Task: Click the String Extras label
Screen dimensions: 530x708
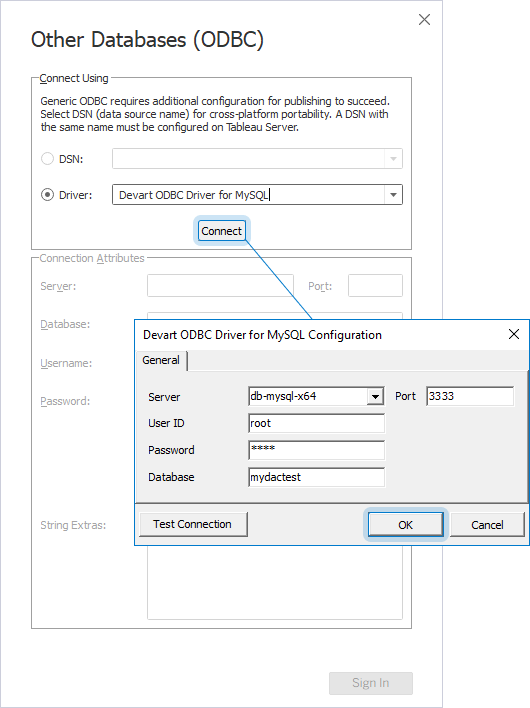Action: point(73,525)
